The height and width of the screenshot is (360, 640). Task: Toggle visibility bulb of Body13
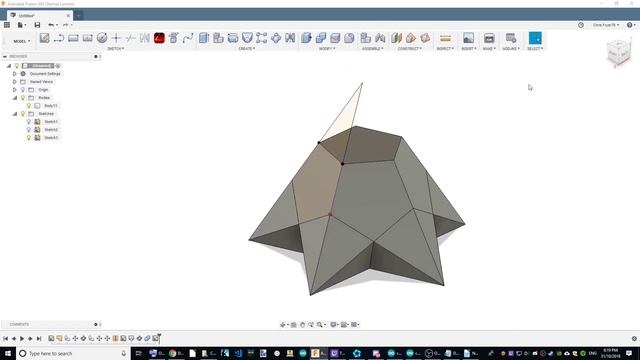(29, 106)
